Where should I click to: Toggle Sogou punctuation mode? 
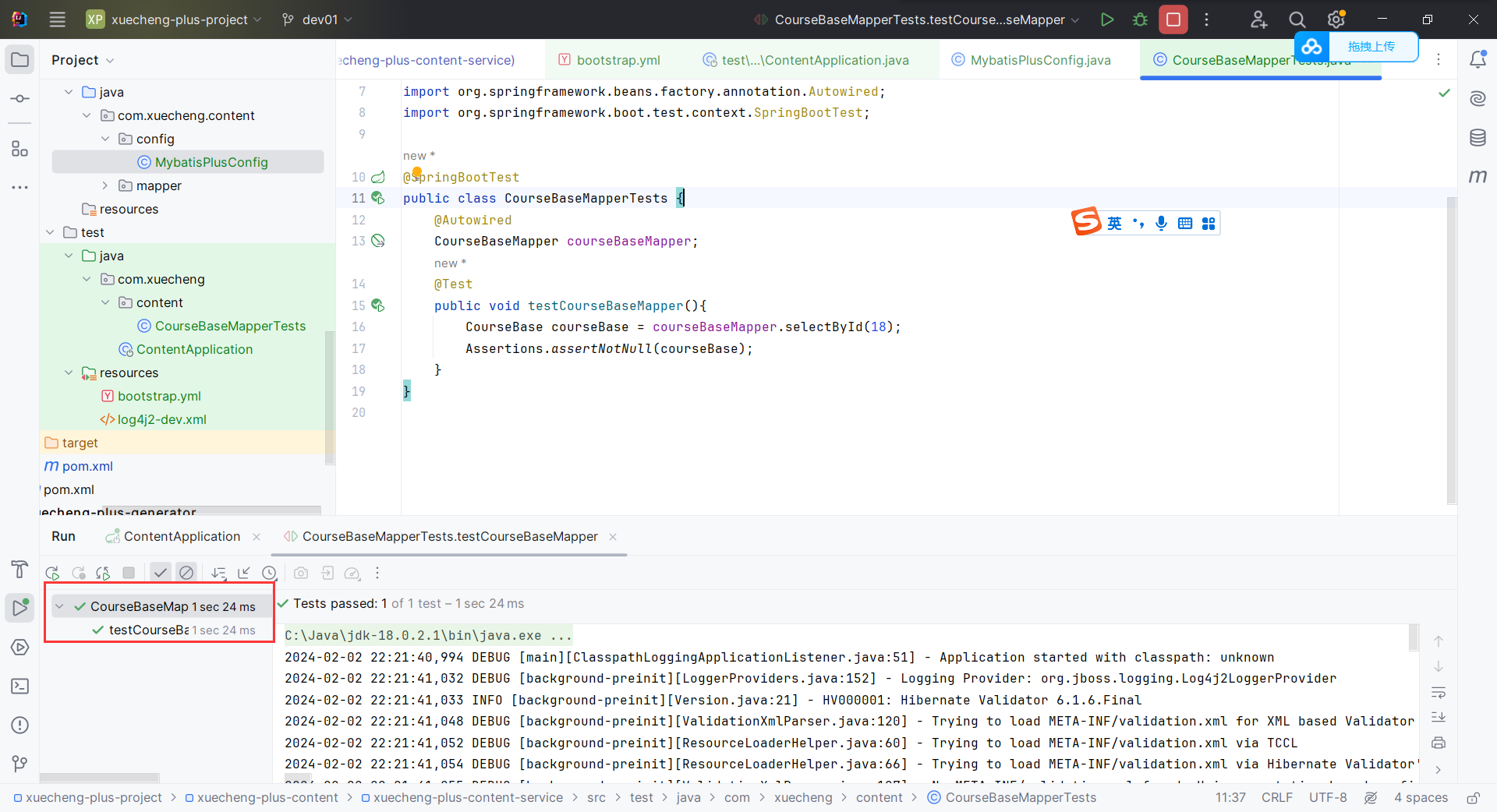pyautogui.click(x=1138, y=224)
